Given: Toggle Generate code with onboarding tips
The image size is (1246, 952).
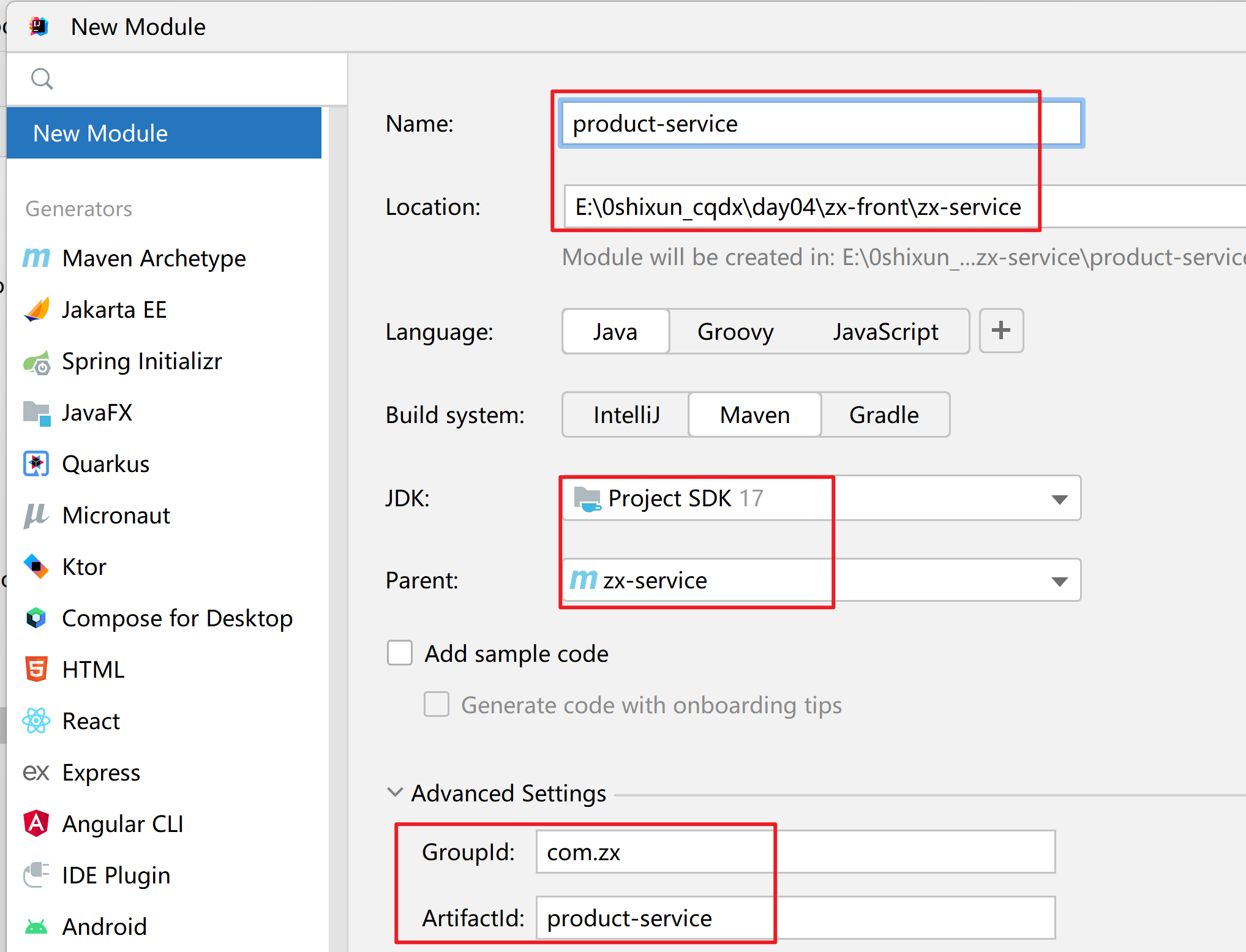Looking at the screenshot, I should [x=437, y=704].
